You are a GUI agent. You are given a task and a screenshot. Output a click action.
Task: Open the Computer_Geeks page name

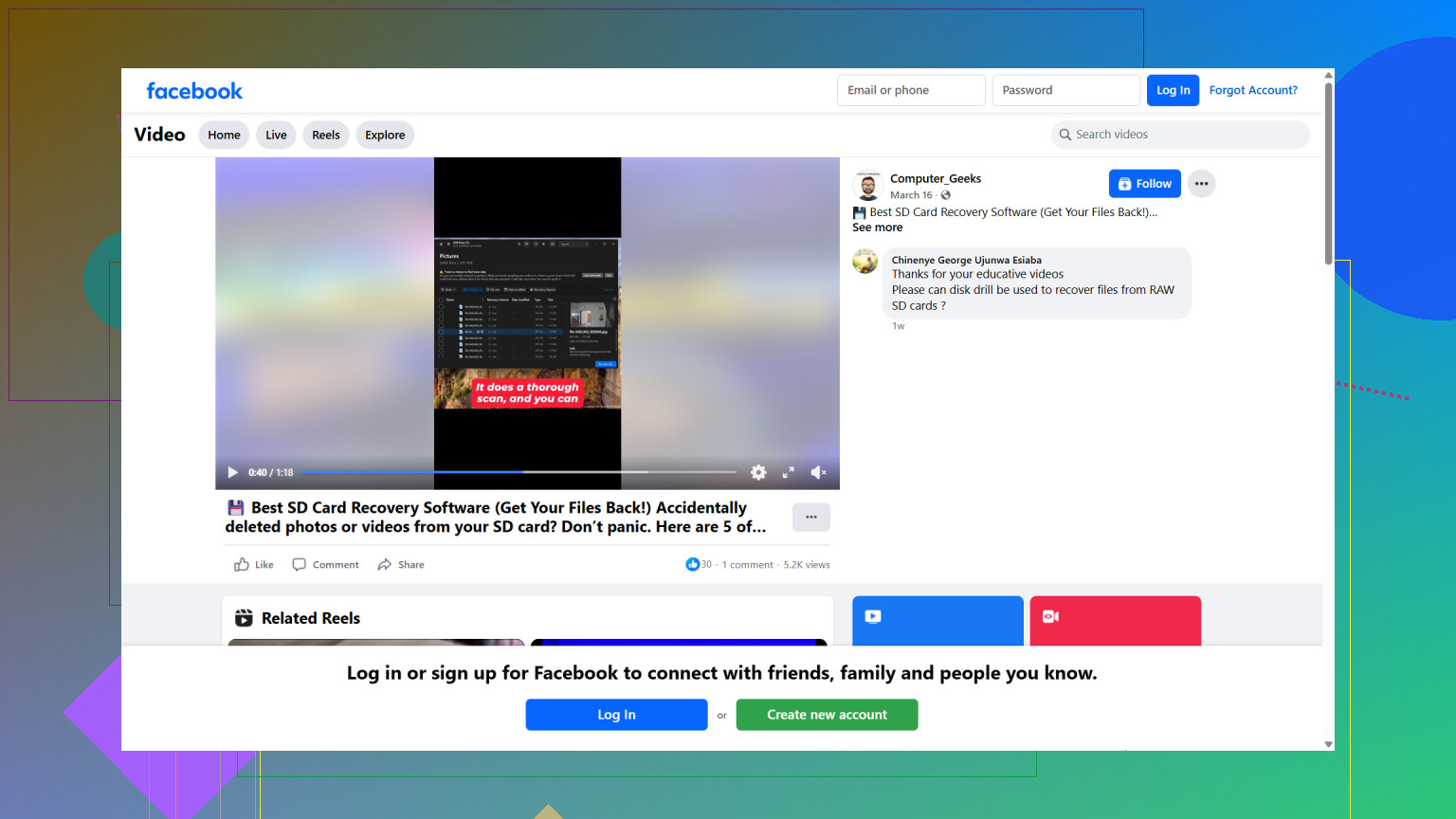tap(936, 178)
